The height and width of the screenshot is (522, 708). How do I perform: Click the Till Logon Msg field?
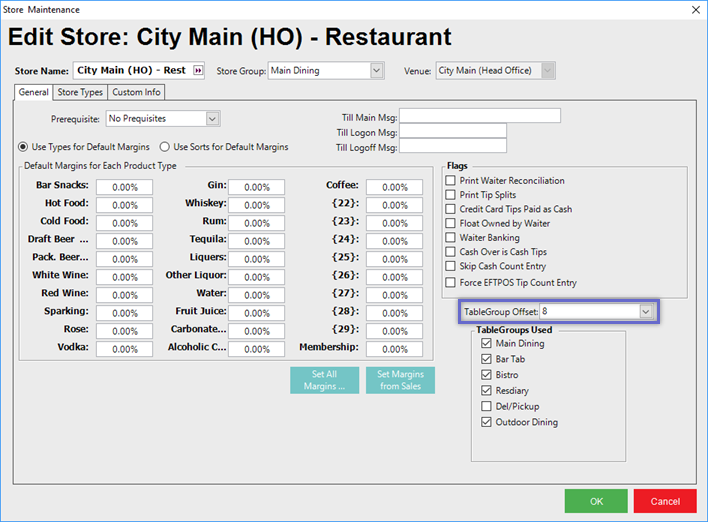(x=453, y=131)
